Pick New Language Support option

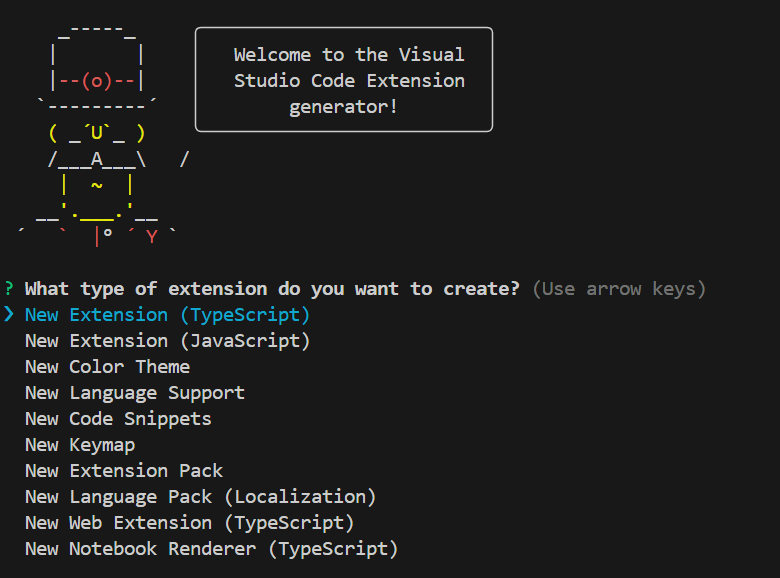coord(135,393)
